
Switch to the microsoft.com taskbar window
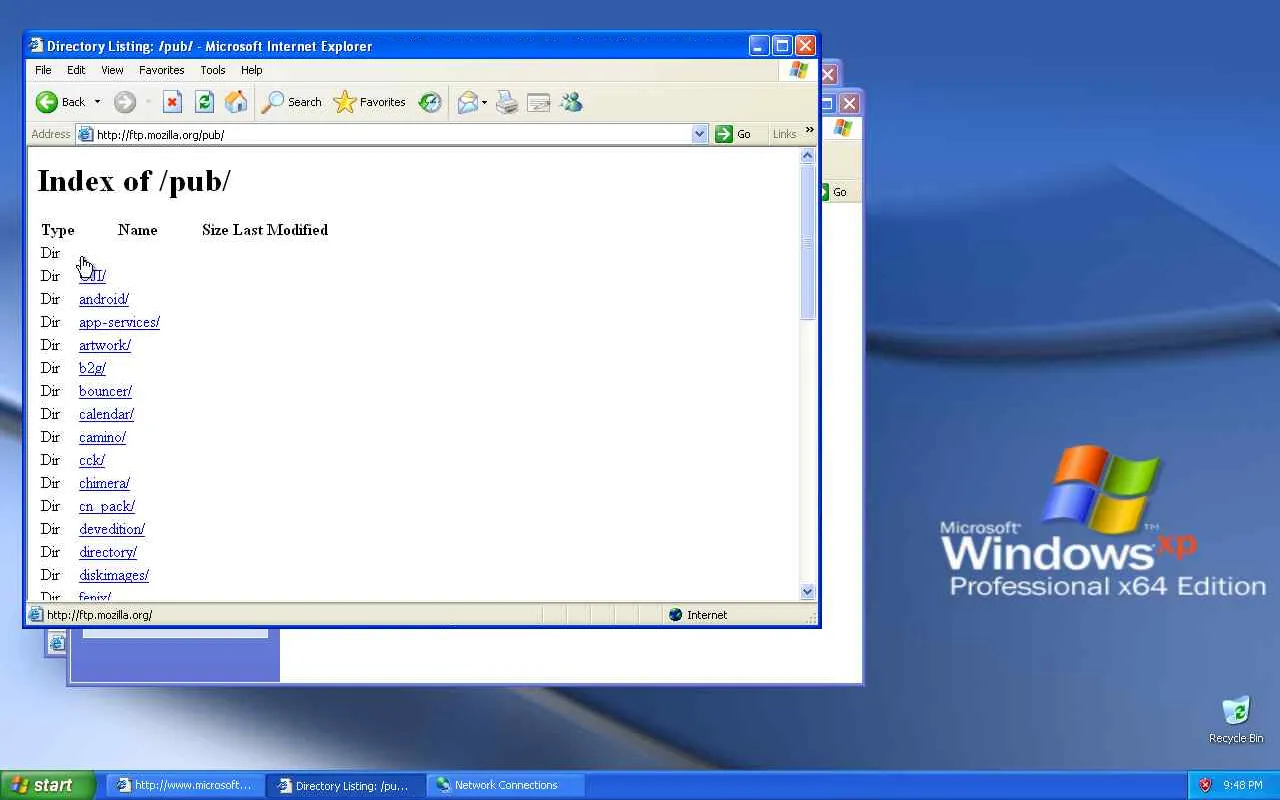click(x=186, y=785)
